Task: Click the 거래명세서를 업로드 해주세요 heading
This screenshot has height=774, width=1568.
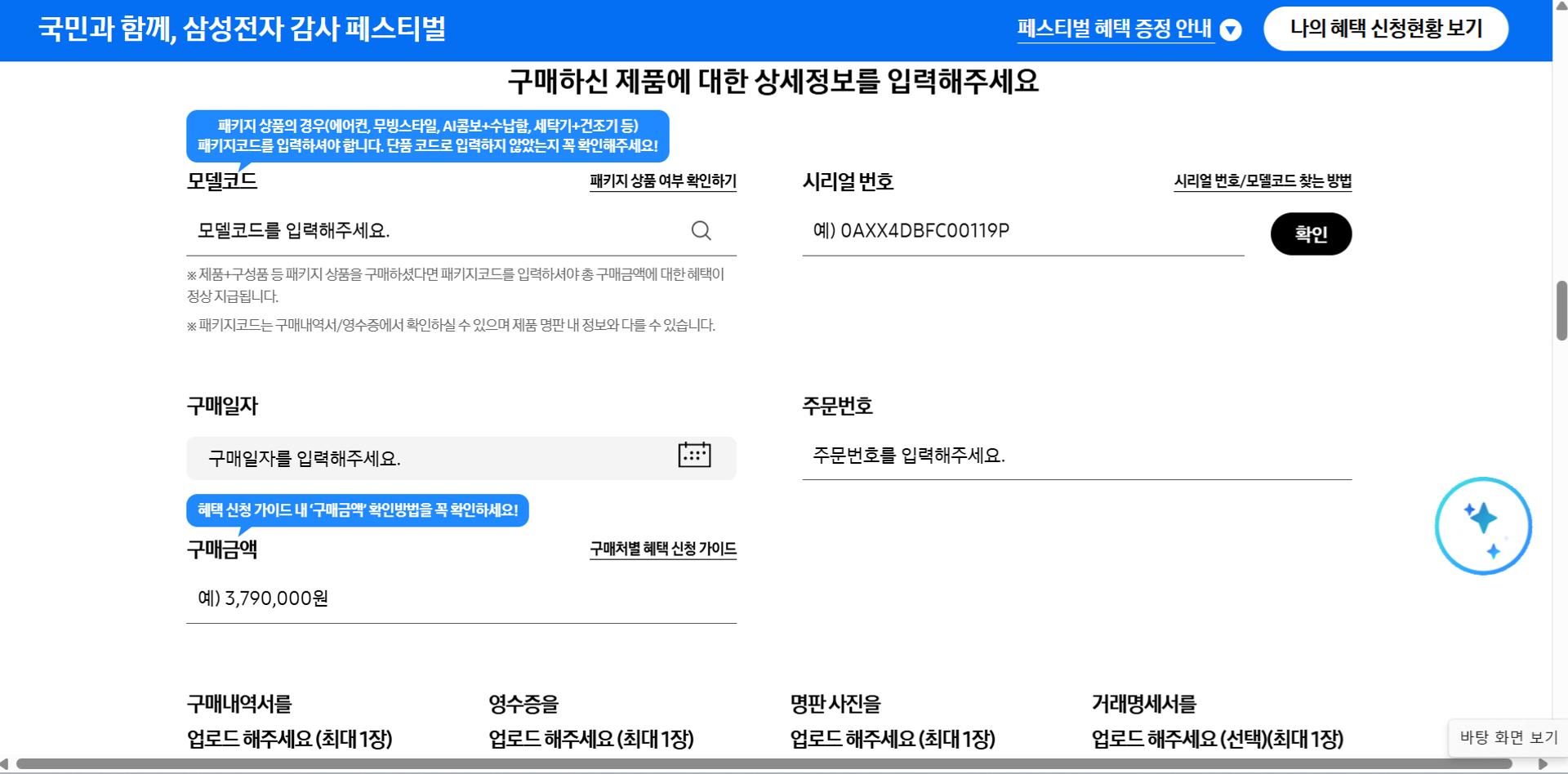Action: 1218,721
